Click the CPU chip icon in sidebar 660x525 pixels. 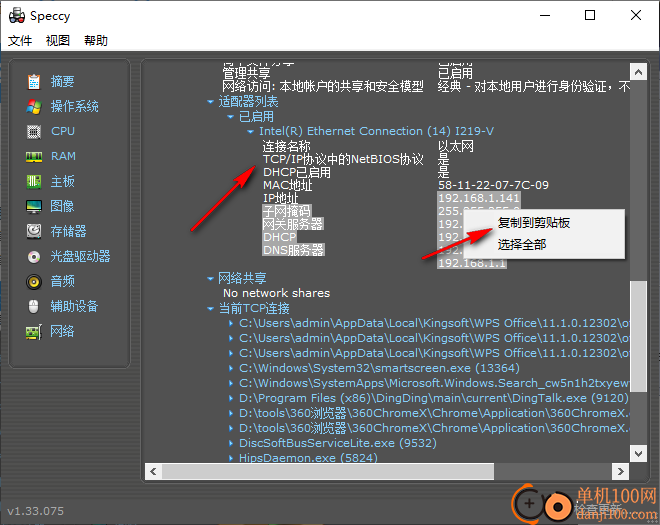[x=34, y=131]
